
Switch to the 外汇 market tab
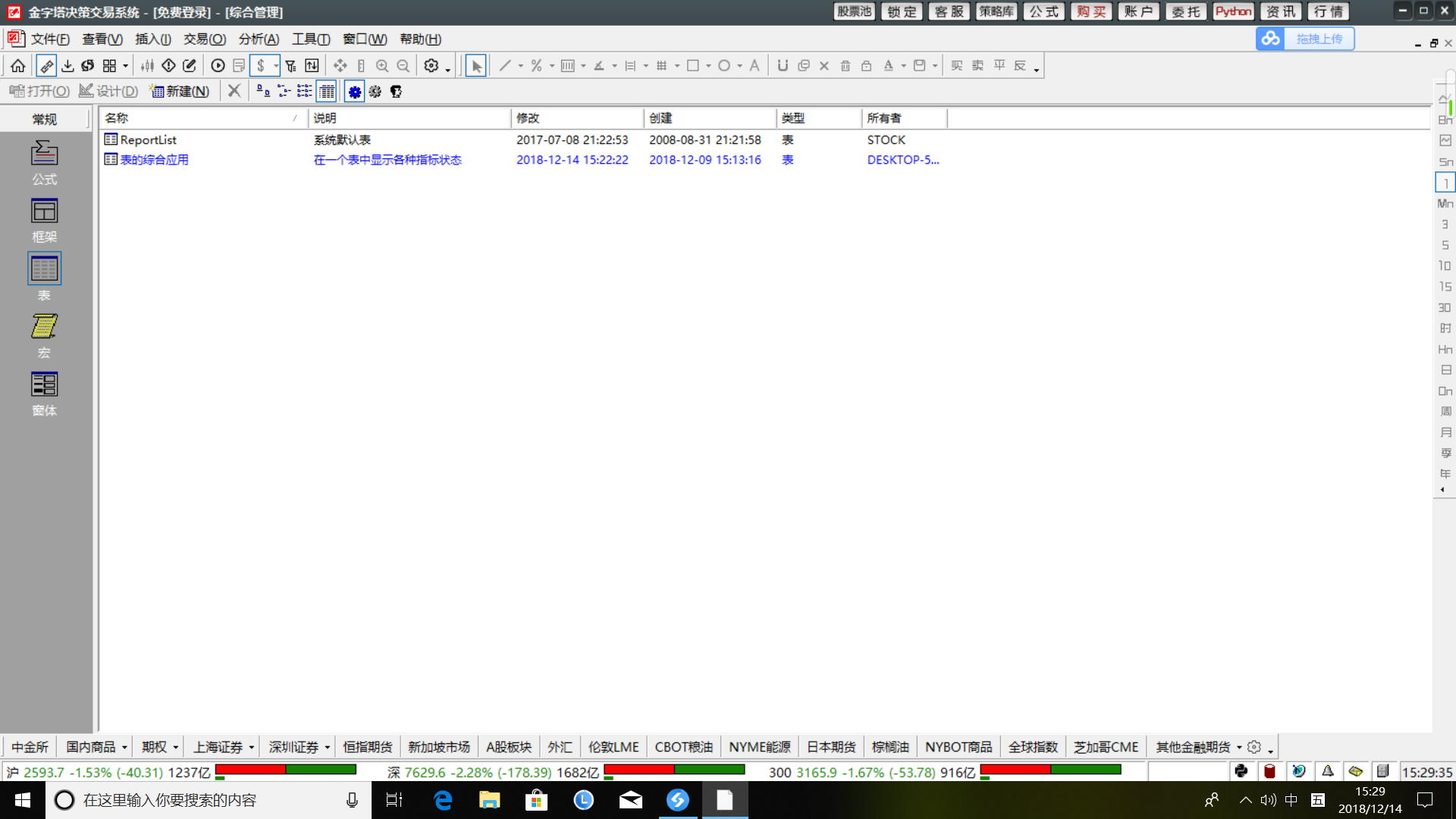(560, 747)
